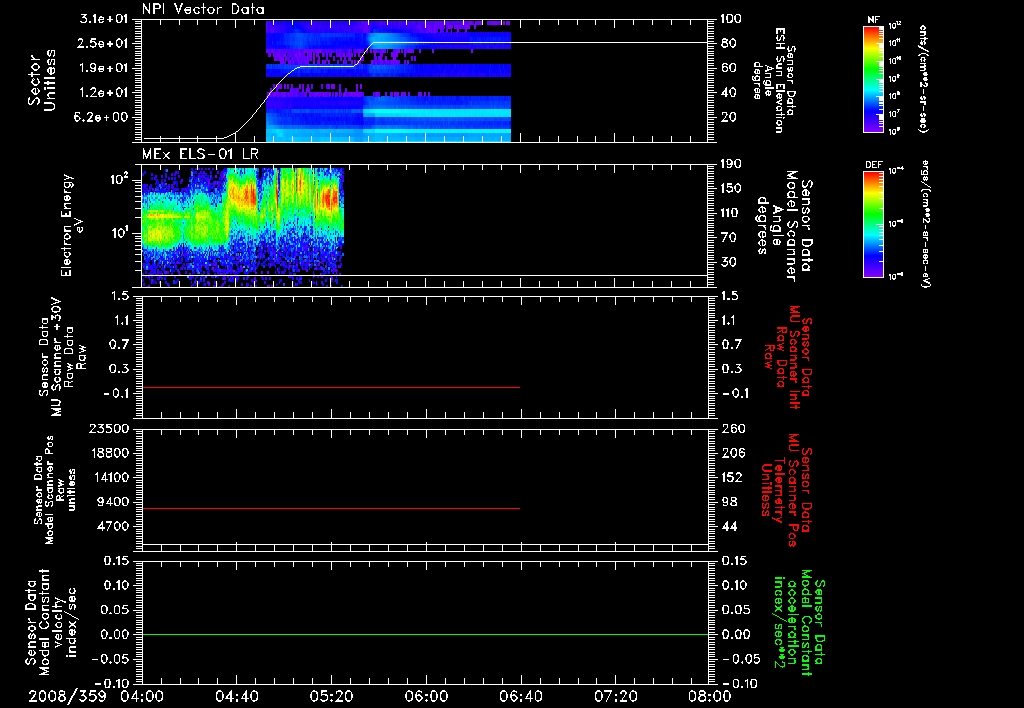The width and height of the screenshot is (1024, 708).
Task: Click the red "MU Scanner Pos Telemetry" label
Action: 787,490
